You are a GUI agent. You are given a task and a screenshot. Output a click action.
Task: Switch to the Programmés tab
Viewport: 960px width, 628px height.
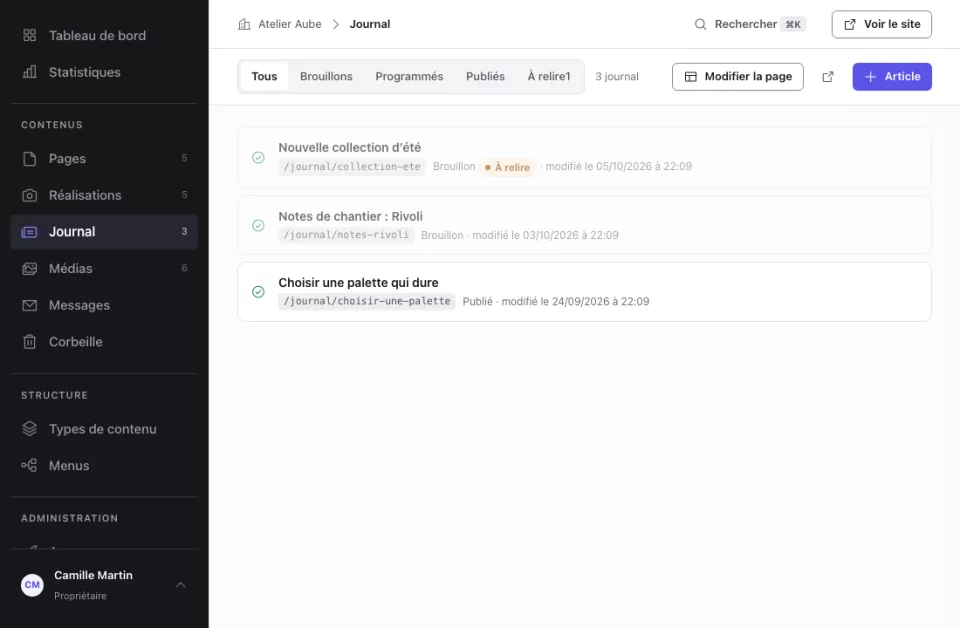tap(409, 77)
